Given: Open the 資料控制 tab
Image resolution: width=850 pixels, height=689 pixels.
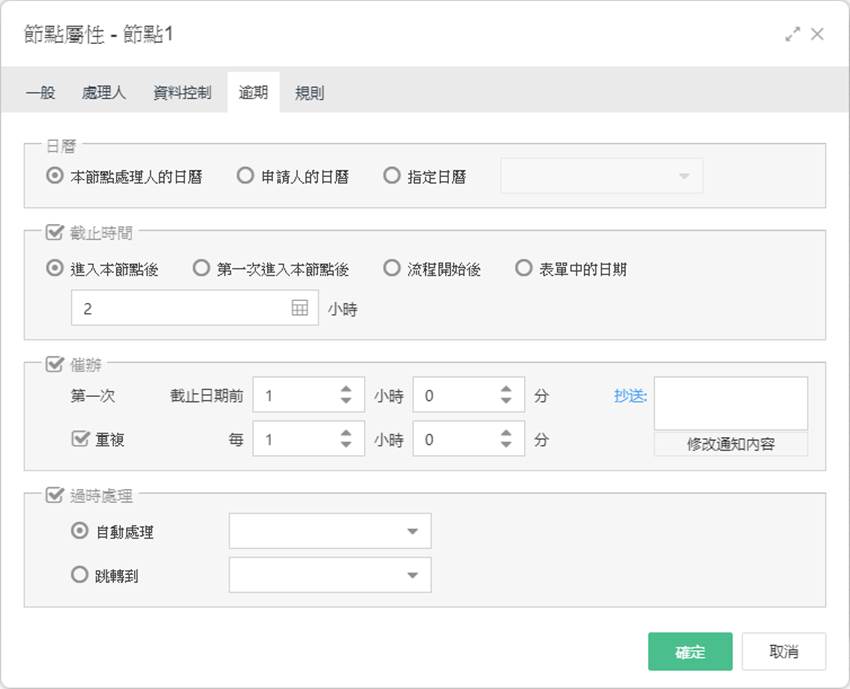Looking at the screenshot, I should pos(182,93).
